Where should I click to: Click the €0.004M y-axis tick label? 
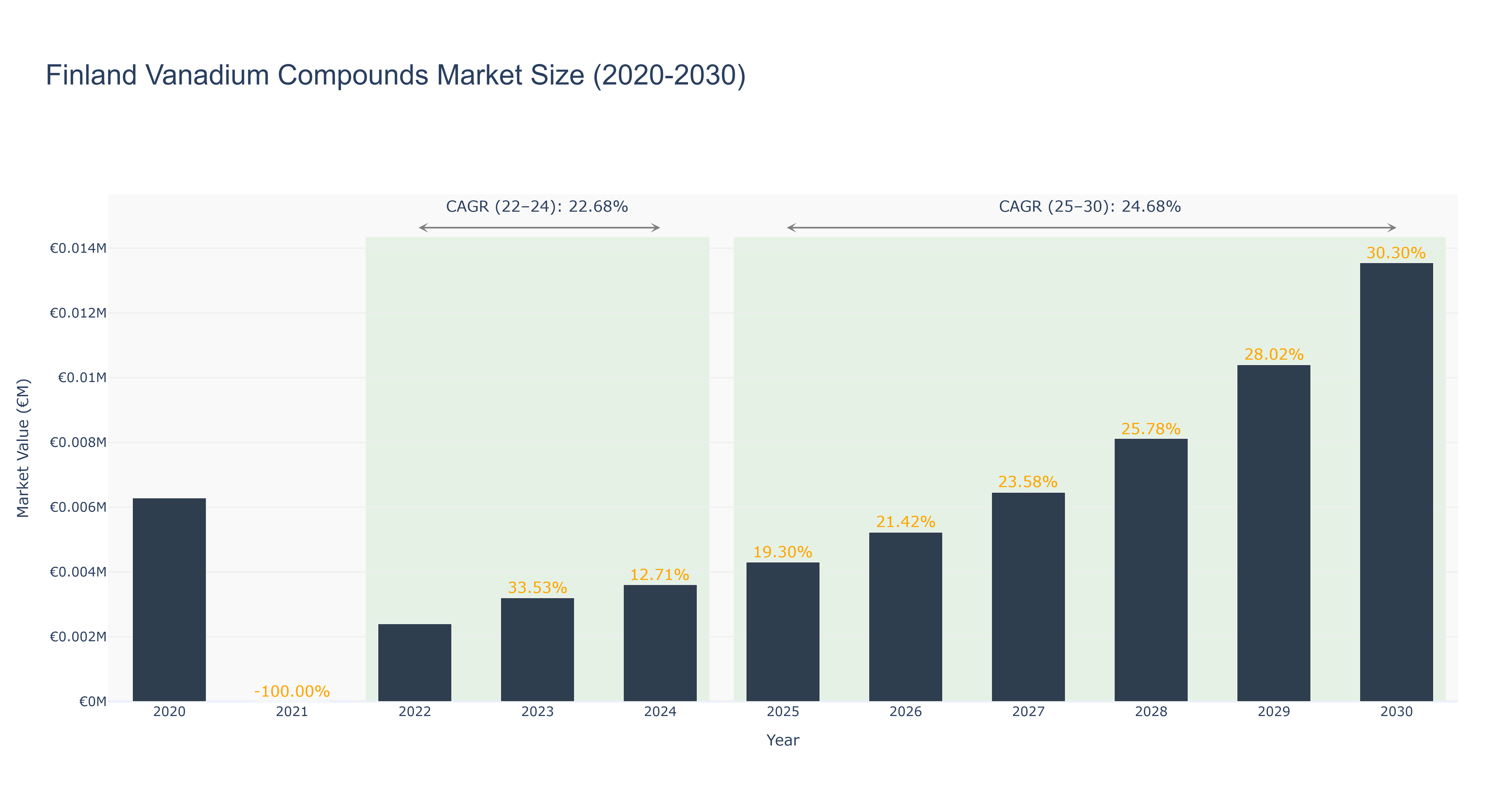click(78, 572)
